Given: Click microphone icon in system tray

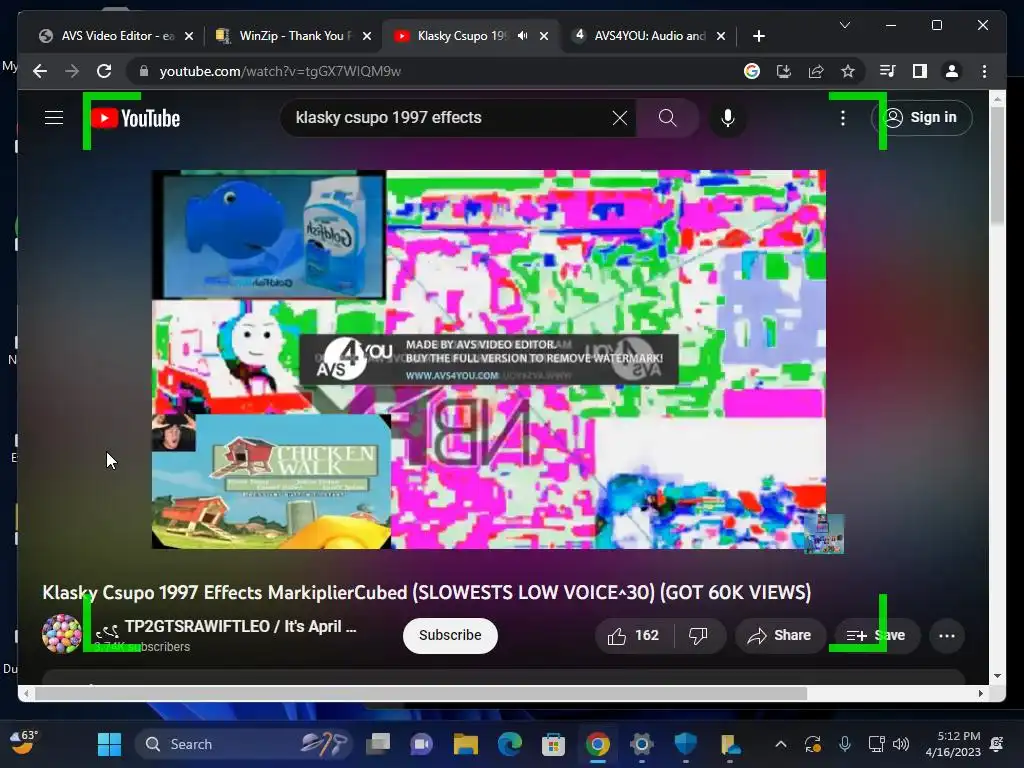Looking at the screenshot, I should [x=844, y=744].
